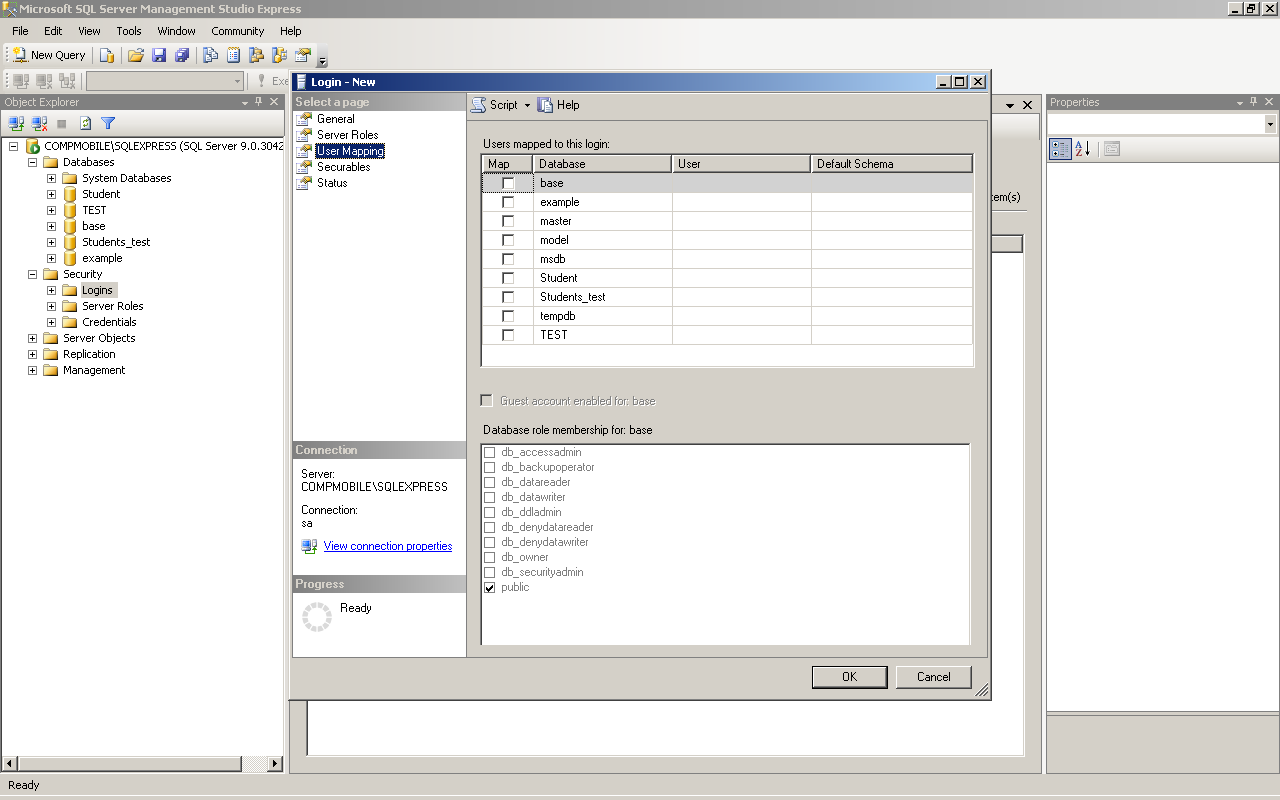Click the Template Explorer toolbar icon
Viewport: 1280px width, 800px height.
coord(280,55)
